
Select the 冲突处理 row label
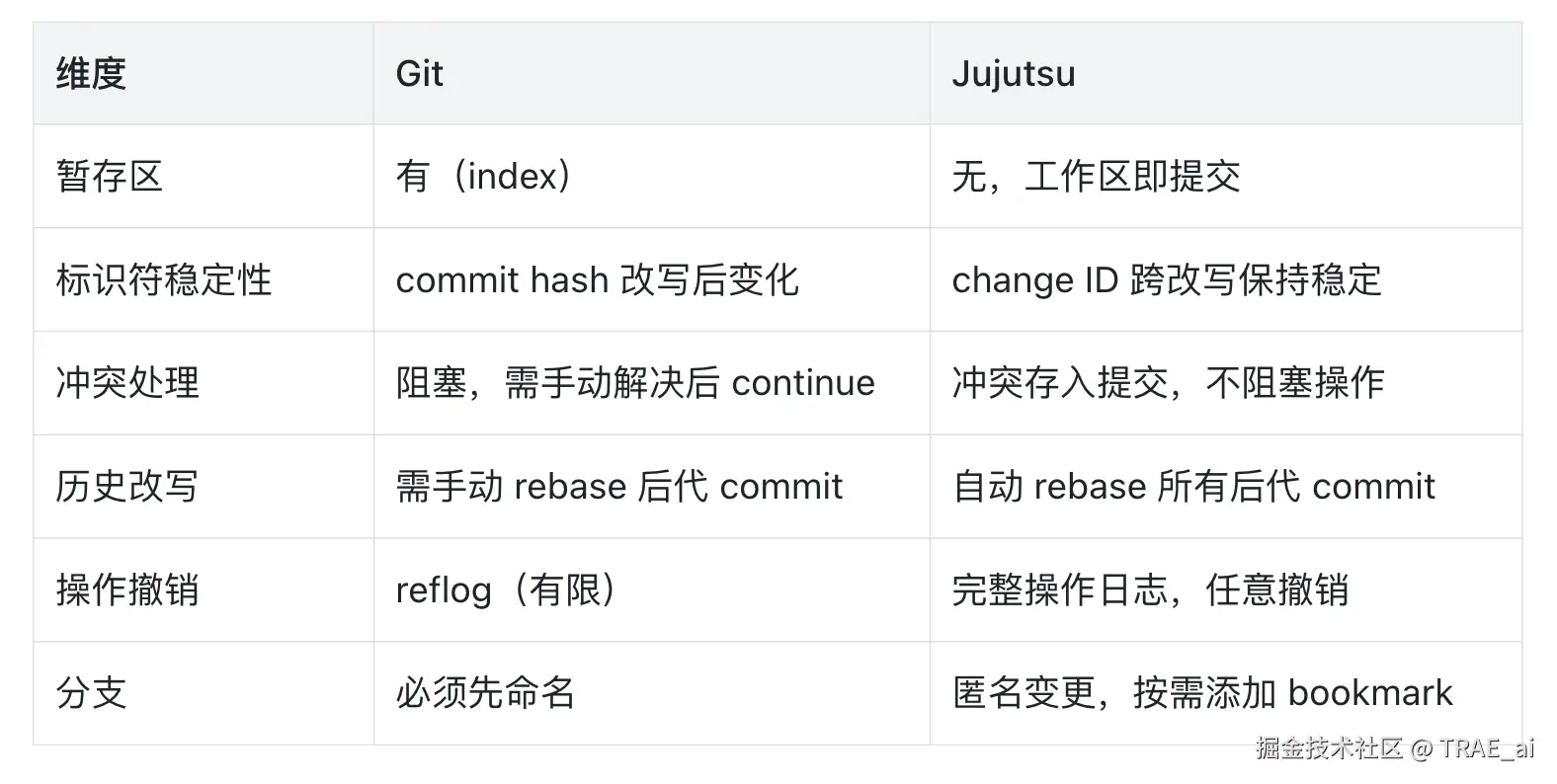tap(127, 383)
